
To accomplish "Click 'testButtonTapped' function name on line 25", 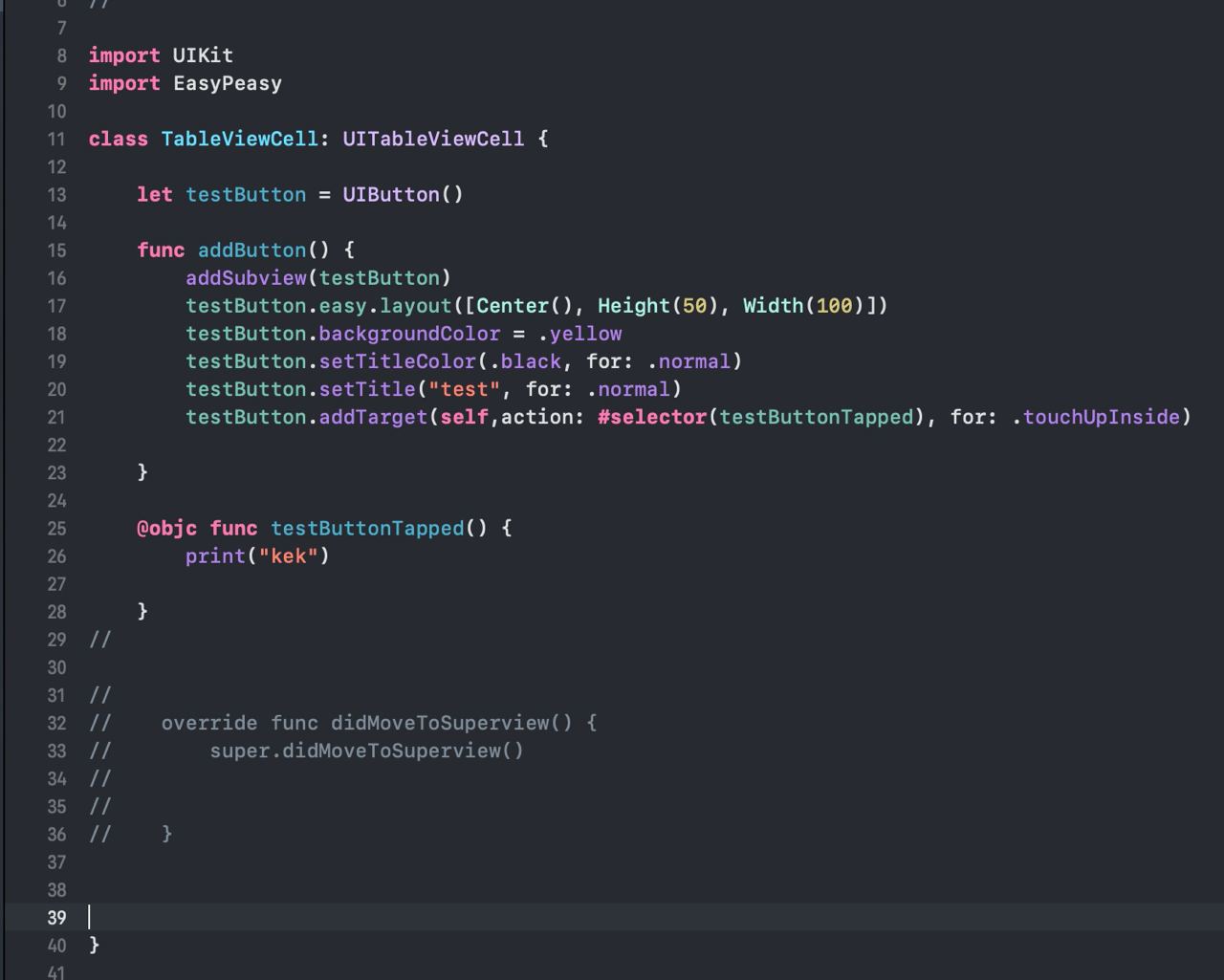I will click(367, 528).
